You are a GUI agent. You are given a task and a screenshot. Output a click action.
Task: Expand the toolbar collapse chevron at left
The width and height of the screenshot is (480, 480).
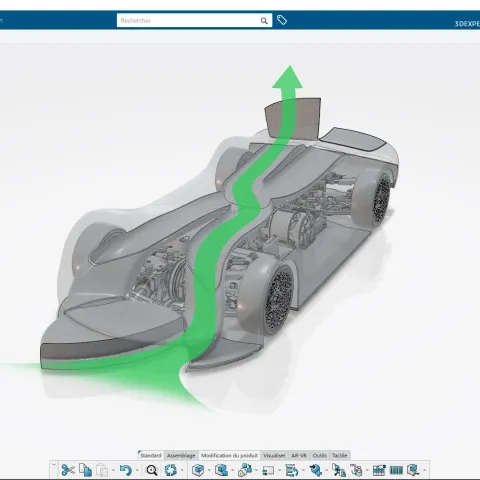point(54,465)
